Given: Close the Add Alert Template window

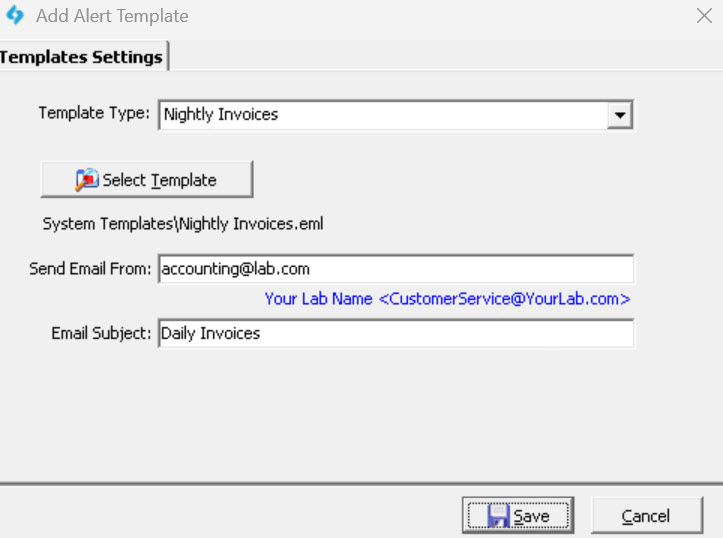Looking at the screenshot, I should 704,16.
